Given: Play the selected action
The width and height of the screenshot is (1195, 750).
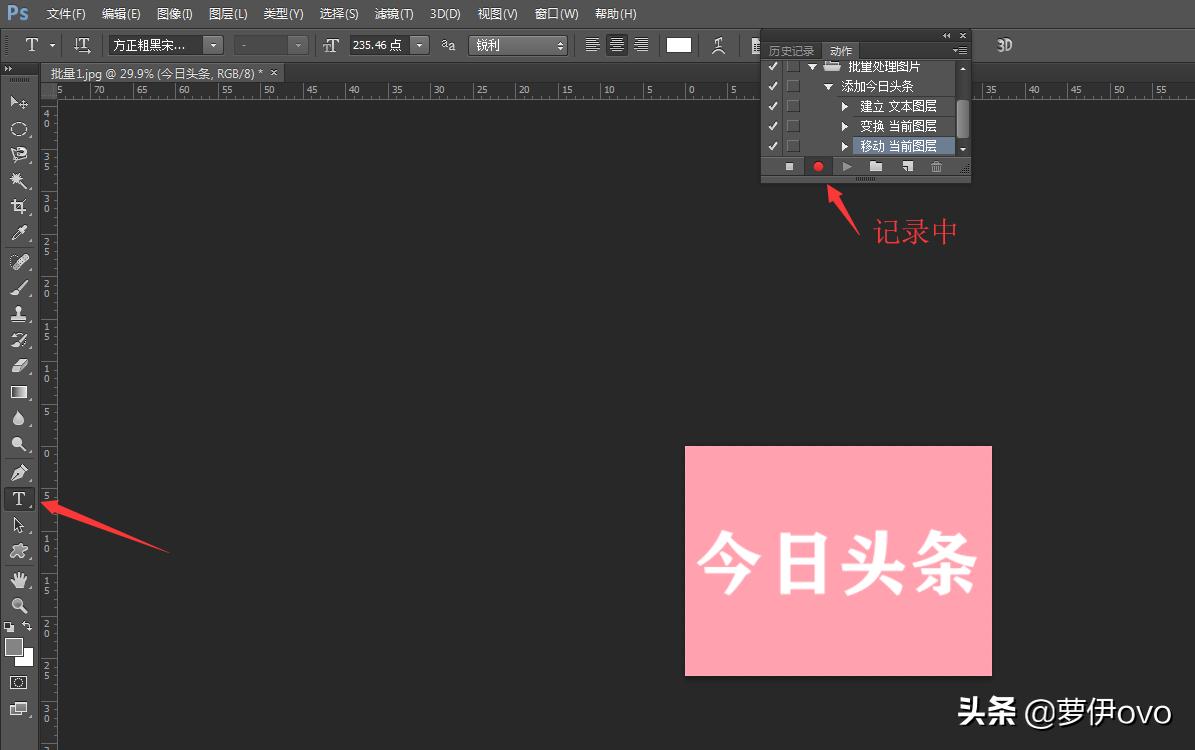Looking at the screenshot, I should pyautogui.click(x=848, y=166).
